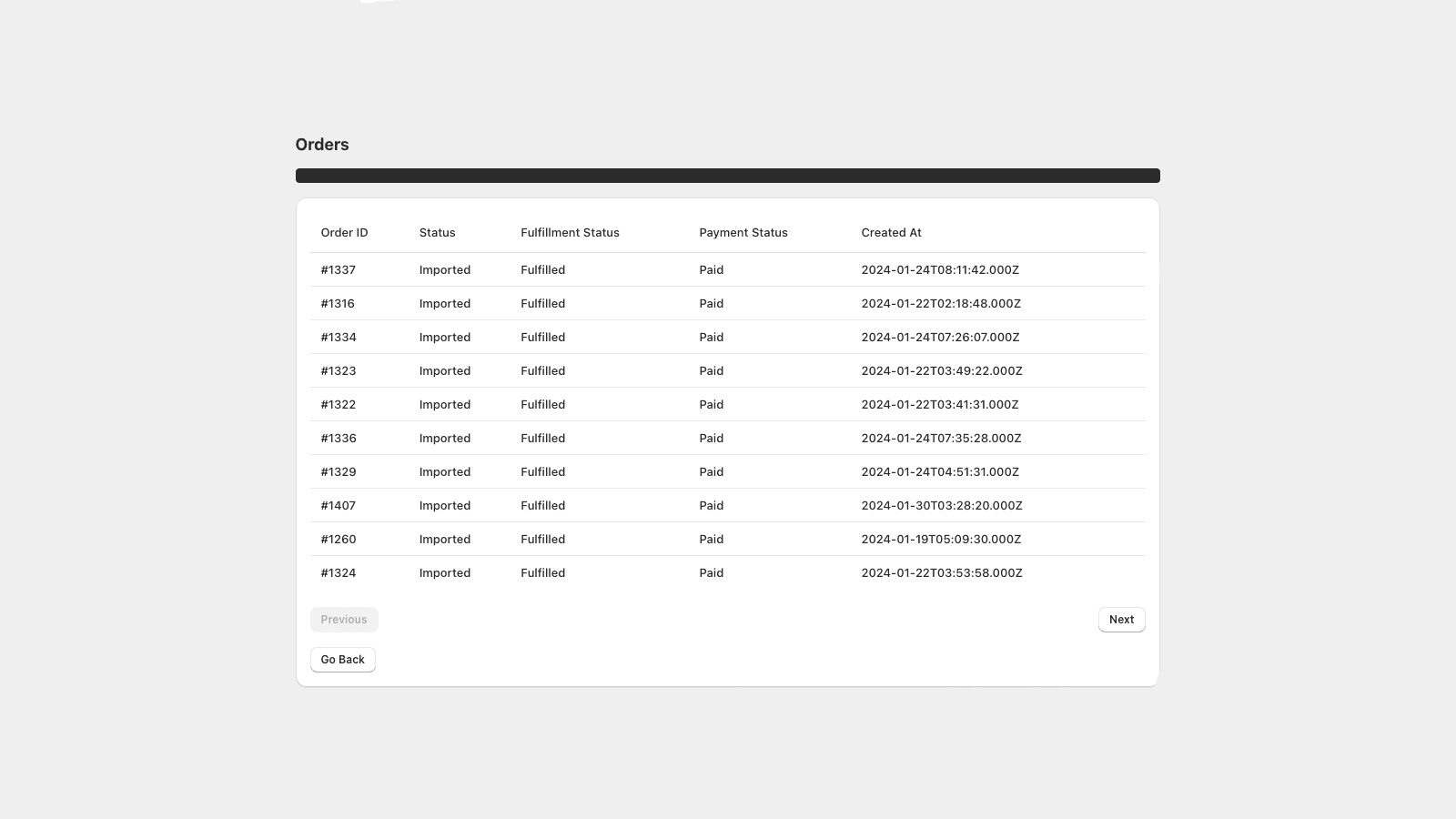Open order #1337 from the table
This screenshot has height=819, width=1456.
click(x=338, y=269)
